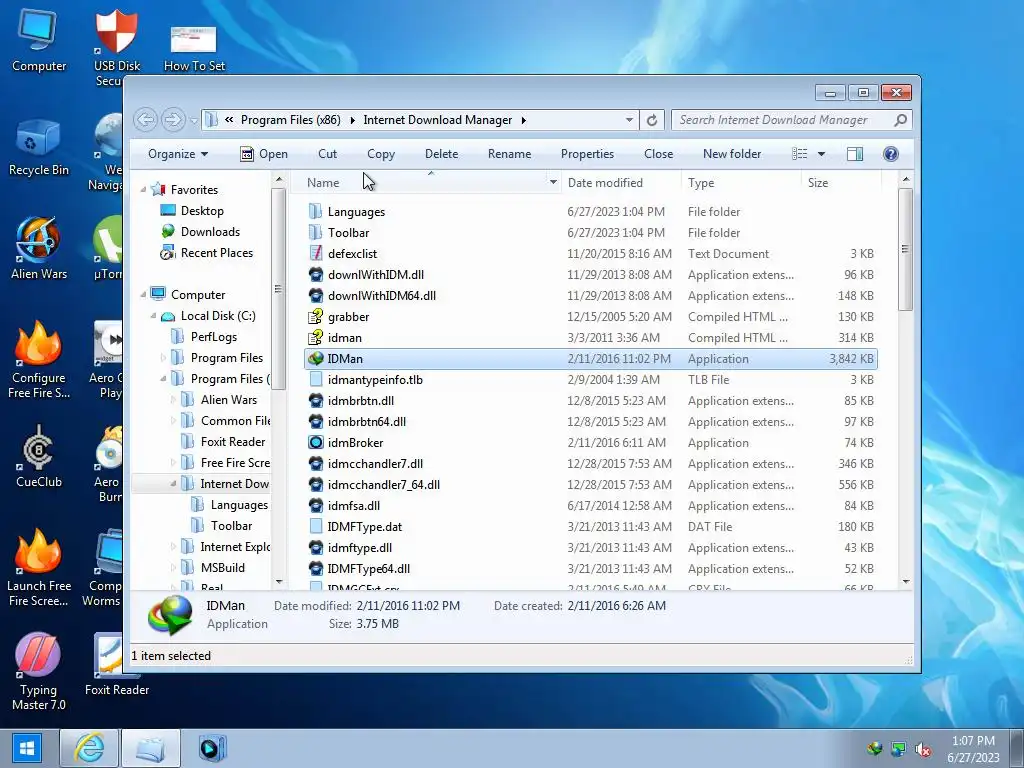
Task: Click Delete in the toolbar
Action: tap(441, 153)
